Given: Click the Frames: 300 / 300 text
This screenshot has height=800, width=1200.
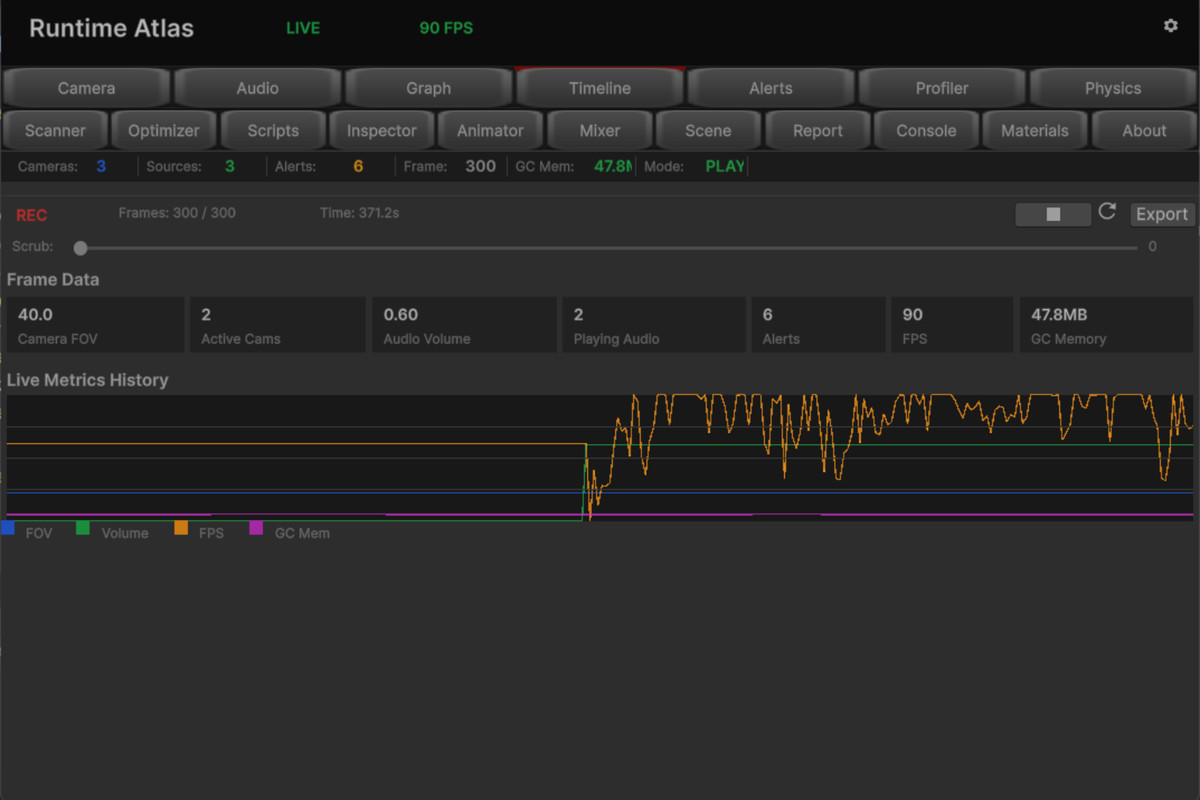Looking at the screenshot, I should [177, 213].
